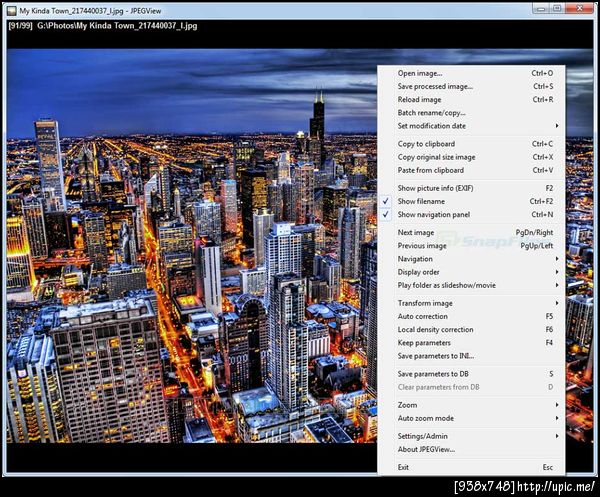The image size is (600, 497).
Task: Maximize the JPEGView window
Action: [x=557, y=8]
